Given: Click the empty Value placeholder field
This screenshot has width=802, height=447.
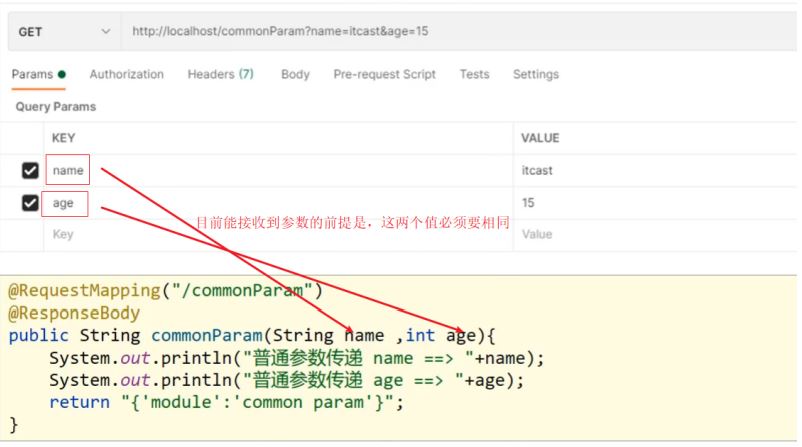Looking at the screenshot, I should coord(537,234).
